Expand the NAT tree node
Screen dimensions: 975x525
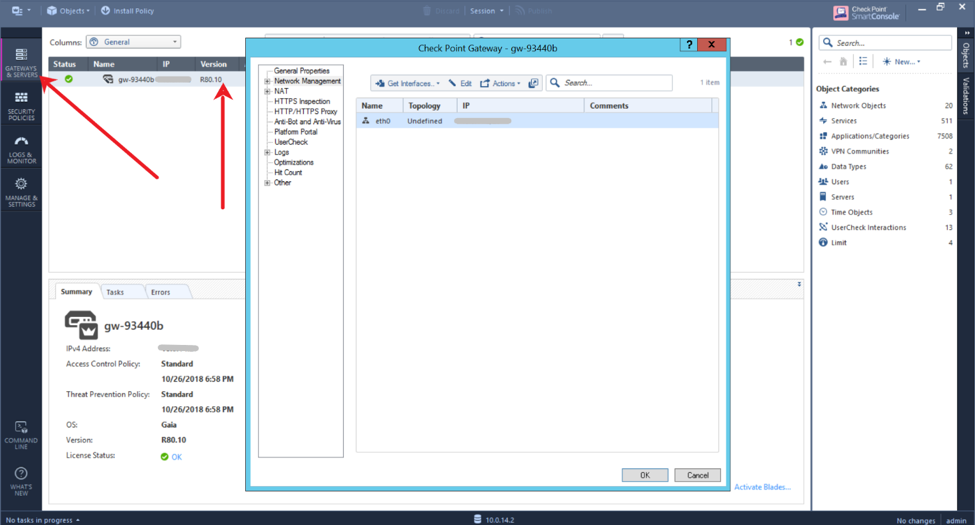coord(267,91)
